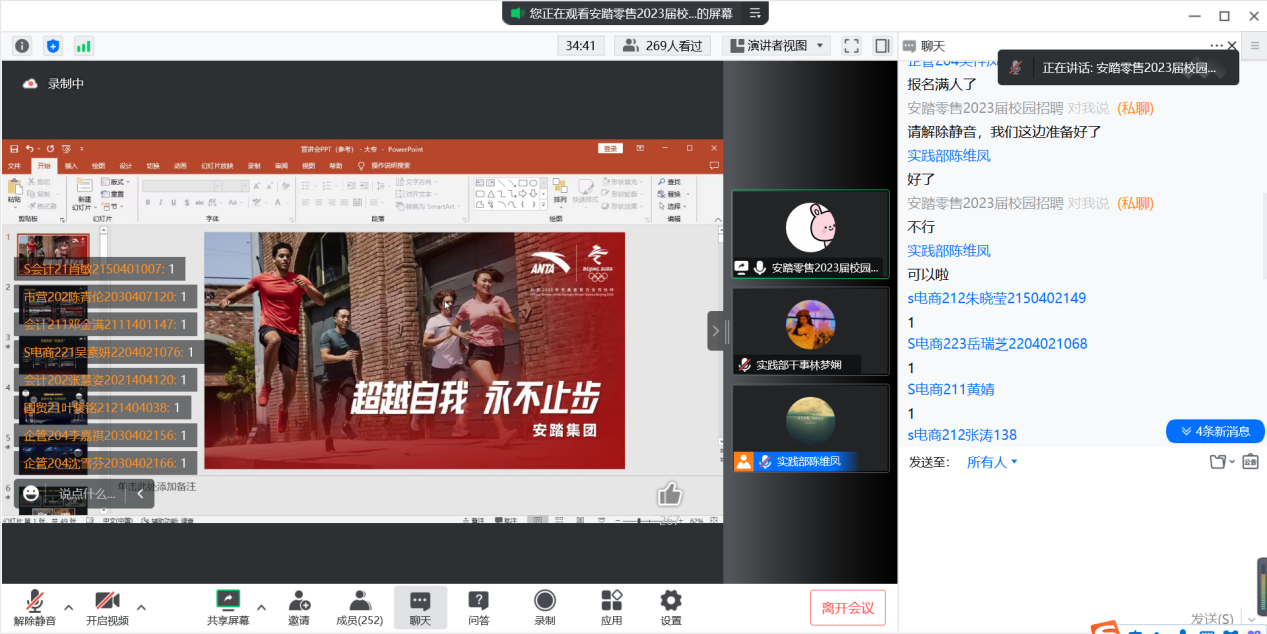
Task: Open the PowerPoint 设计 tab
Action: tap(126, 165)
